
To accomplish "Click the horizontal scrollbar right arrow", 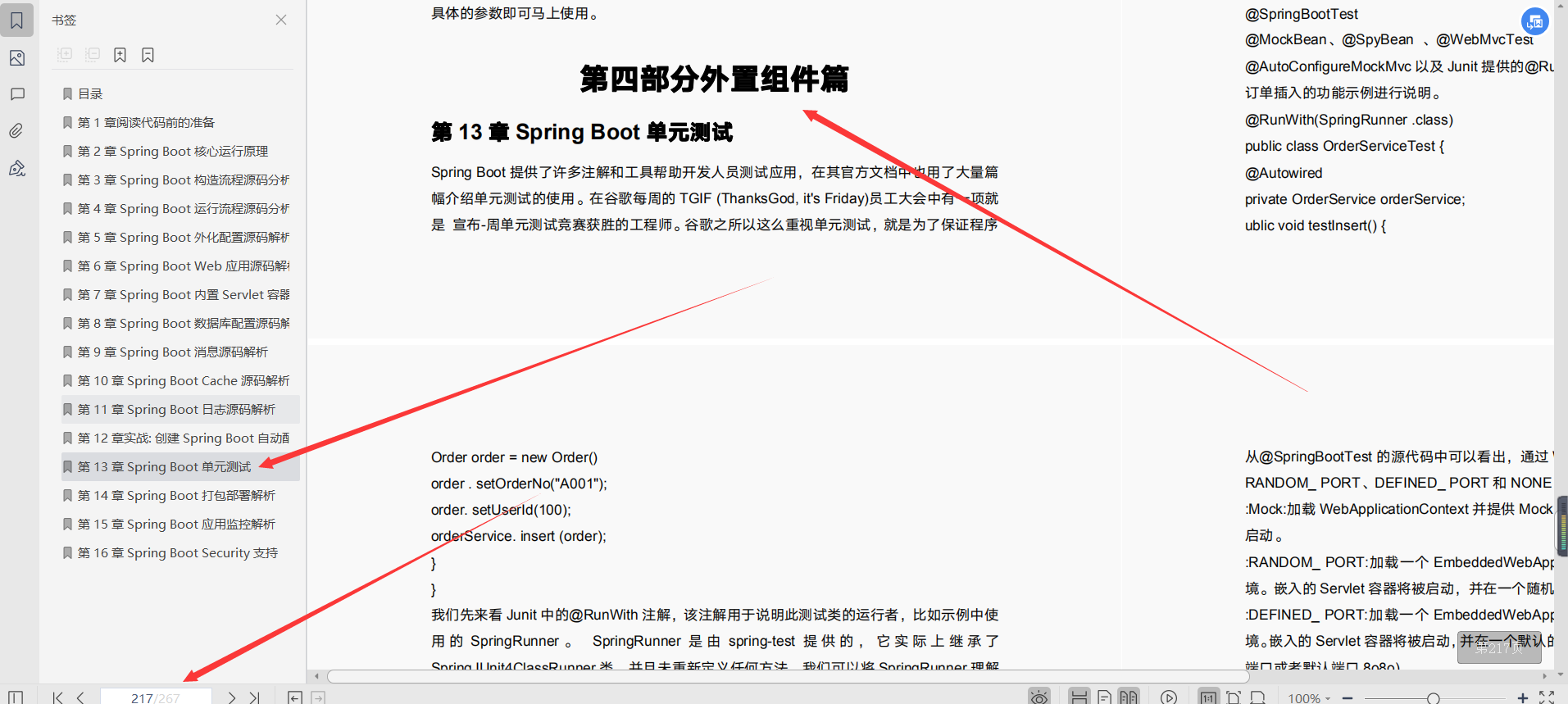I will (x=1545, y=676).
